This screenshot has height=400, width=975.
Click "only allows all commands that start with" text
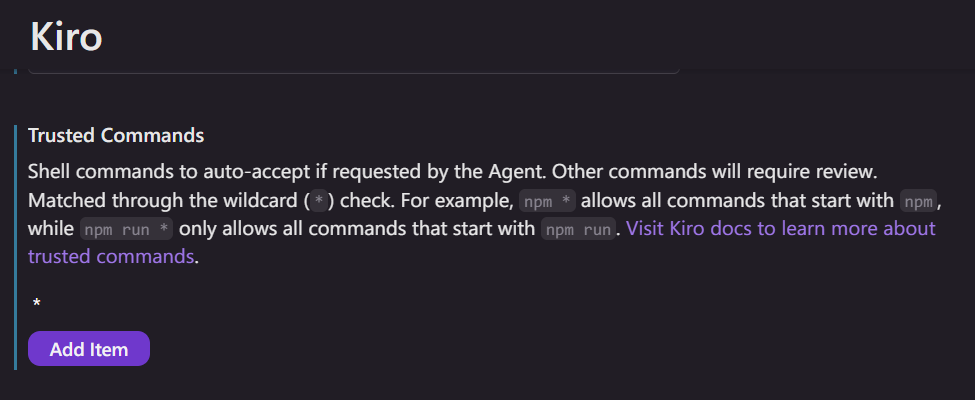pyautogui.click(x=357, y=228)
